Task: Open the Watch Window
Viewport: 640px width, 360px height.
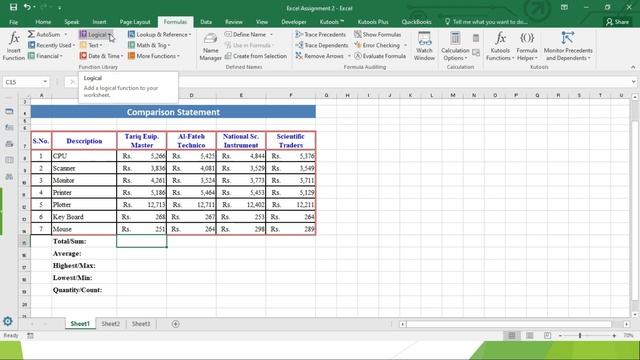Action: click(424, 46)
